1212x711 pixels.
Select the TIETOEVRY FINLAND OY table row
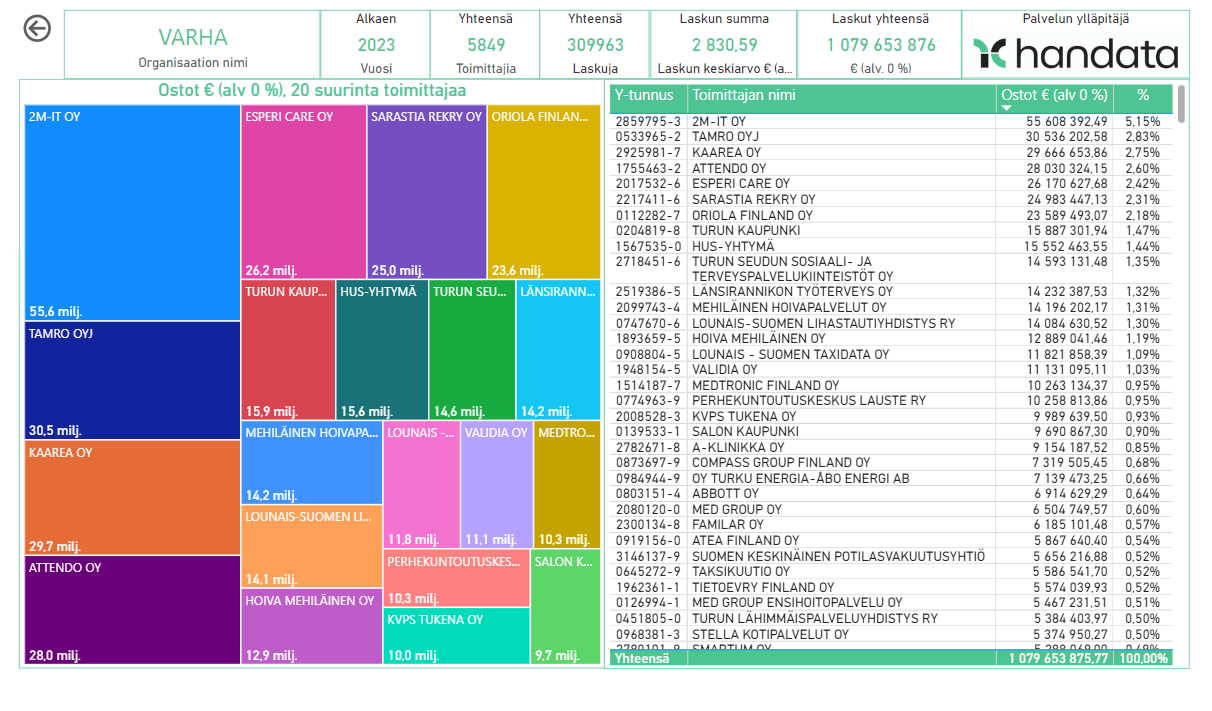tap(891, 587)
